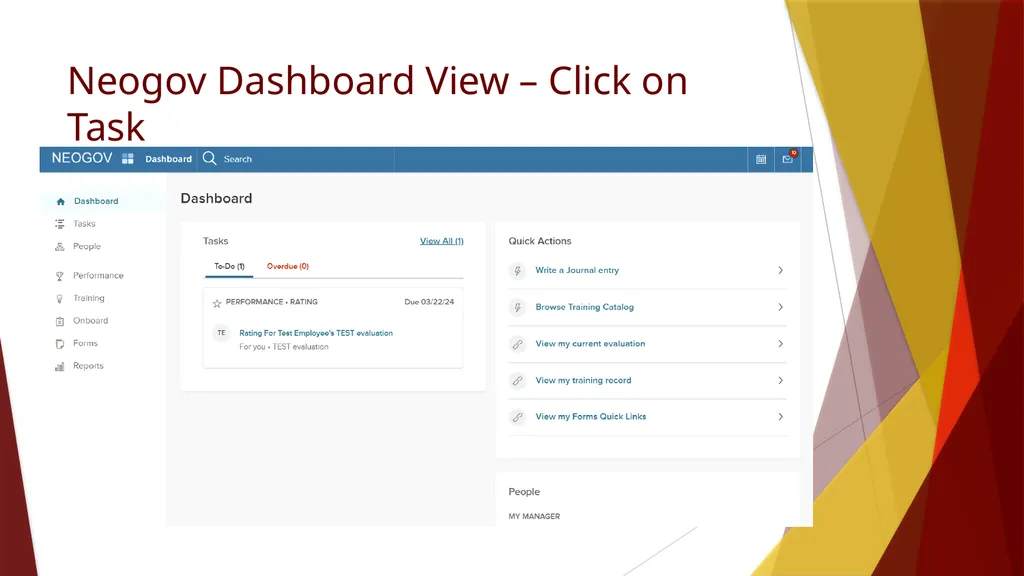The height and width of the screenshot is (576, 1024).
Task: Open the mail notifications icon
Action: tap(788, 159)
